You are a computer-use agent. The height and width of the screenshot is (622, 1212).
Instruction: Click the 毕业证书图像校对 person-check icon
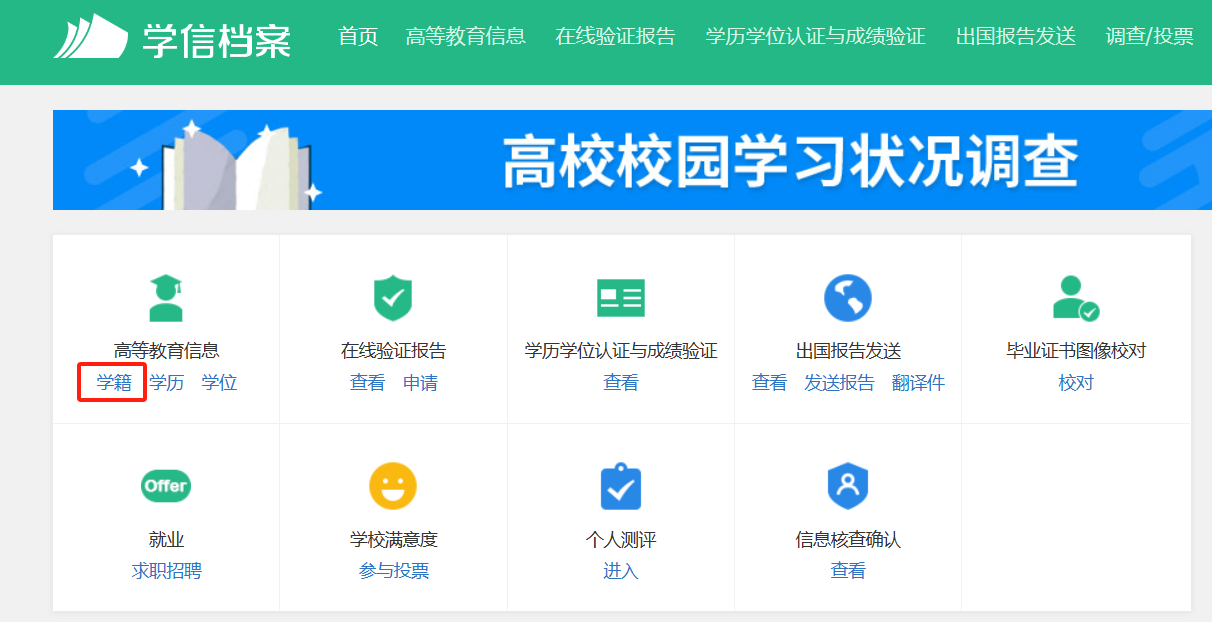(x=1075, y=298)
